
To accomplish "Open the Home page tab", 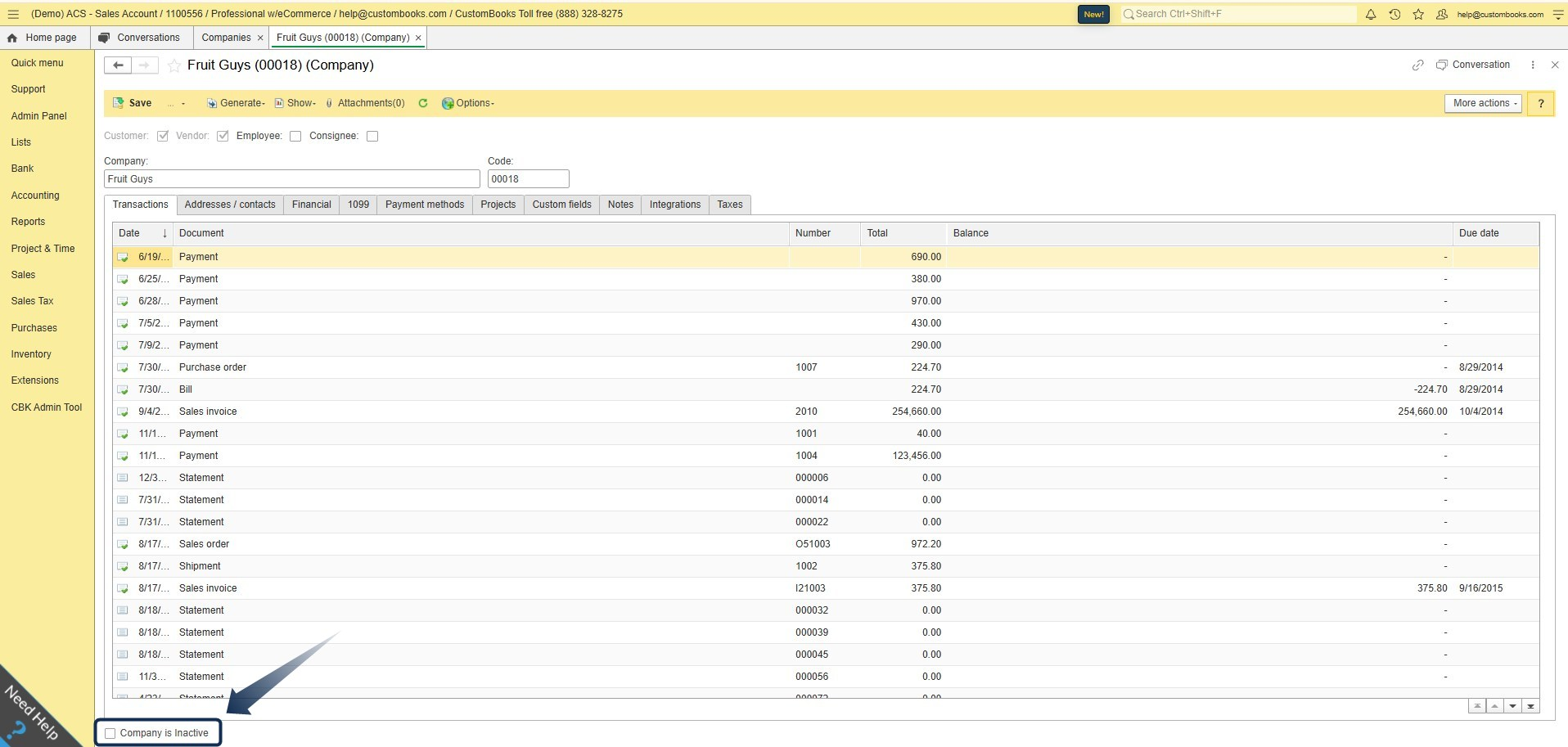I will pyautogui.click(x=43, y=38).
